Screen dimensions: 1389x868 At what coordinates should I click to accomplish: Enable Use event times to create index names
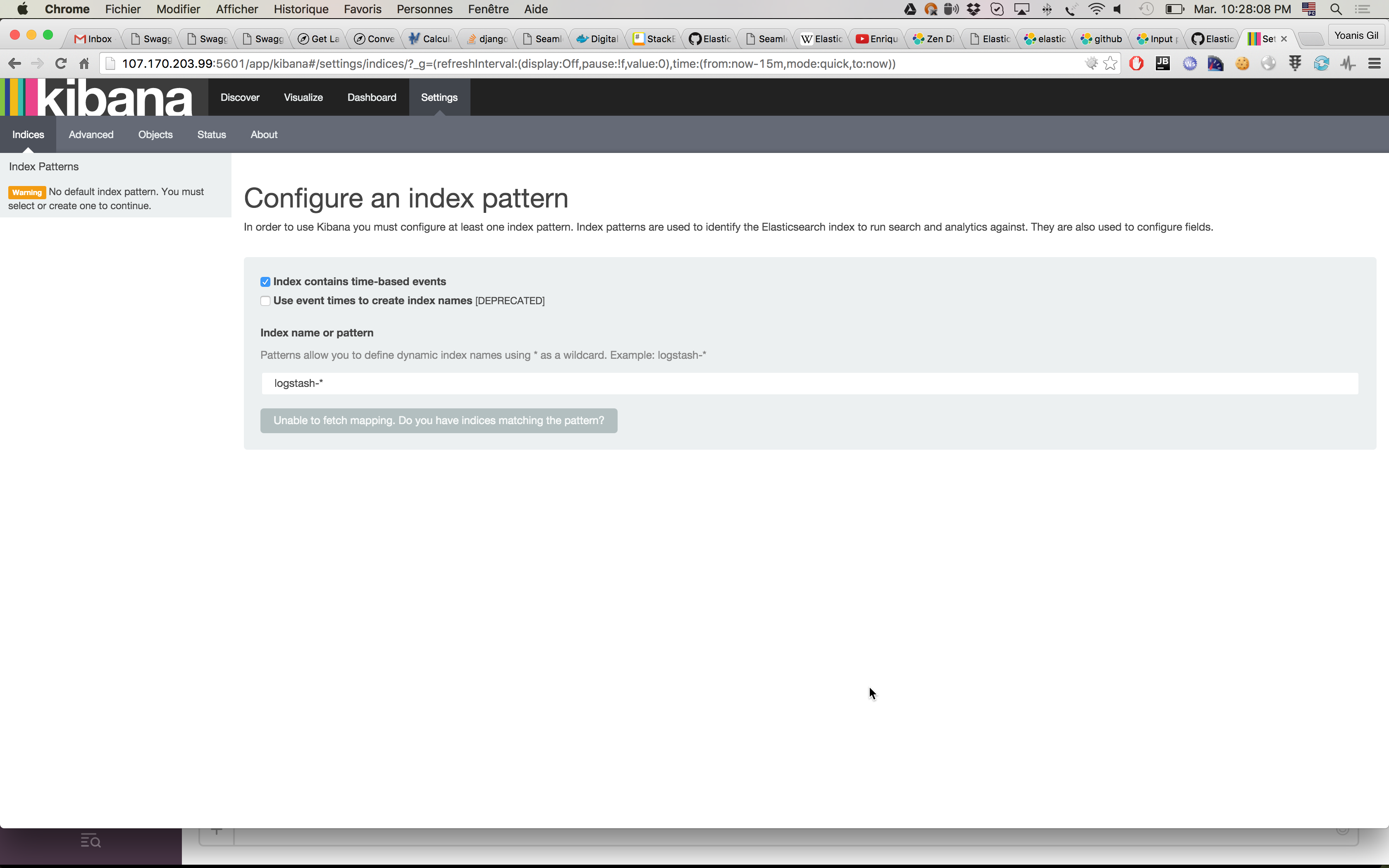click(x=264, y=300)
